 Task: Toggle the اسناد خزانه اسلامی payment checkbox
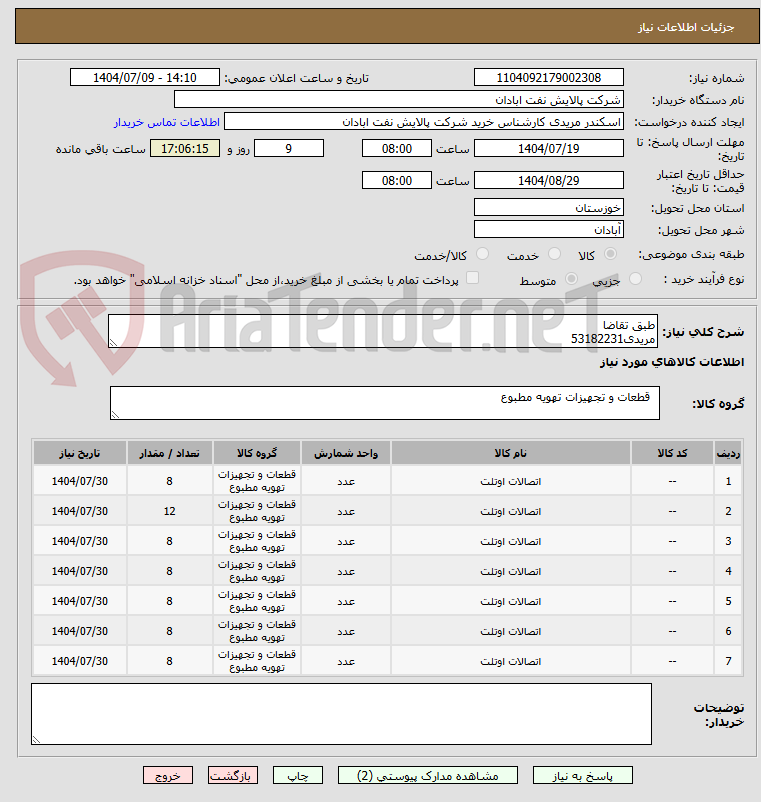click(473, 278)
